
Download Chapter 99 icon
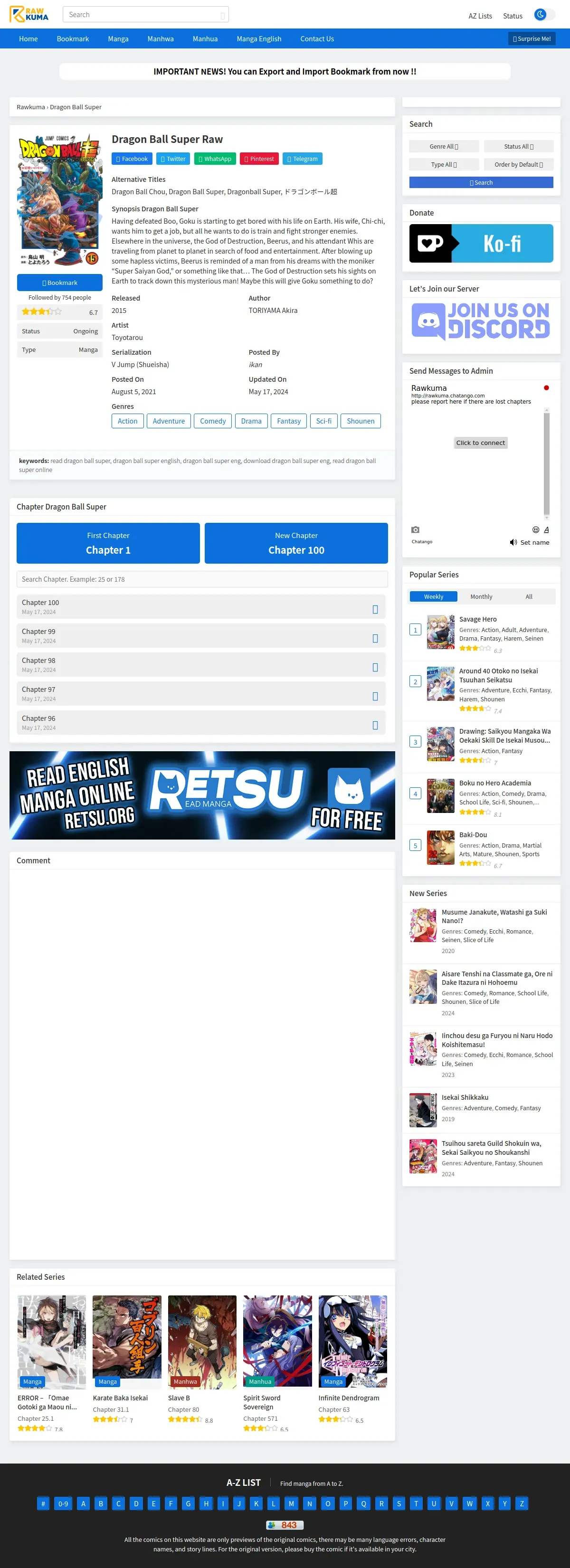(x=375, y=639)
